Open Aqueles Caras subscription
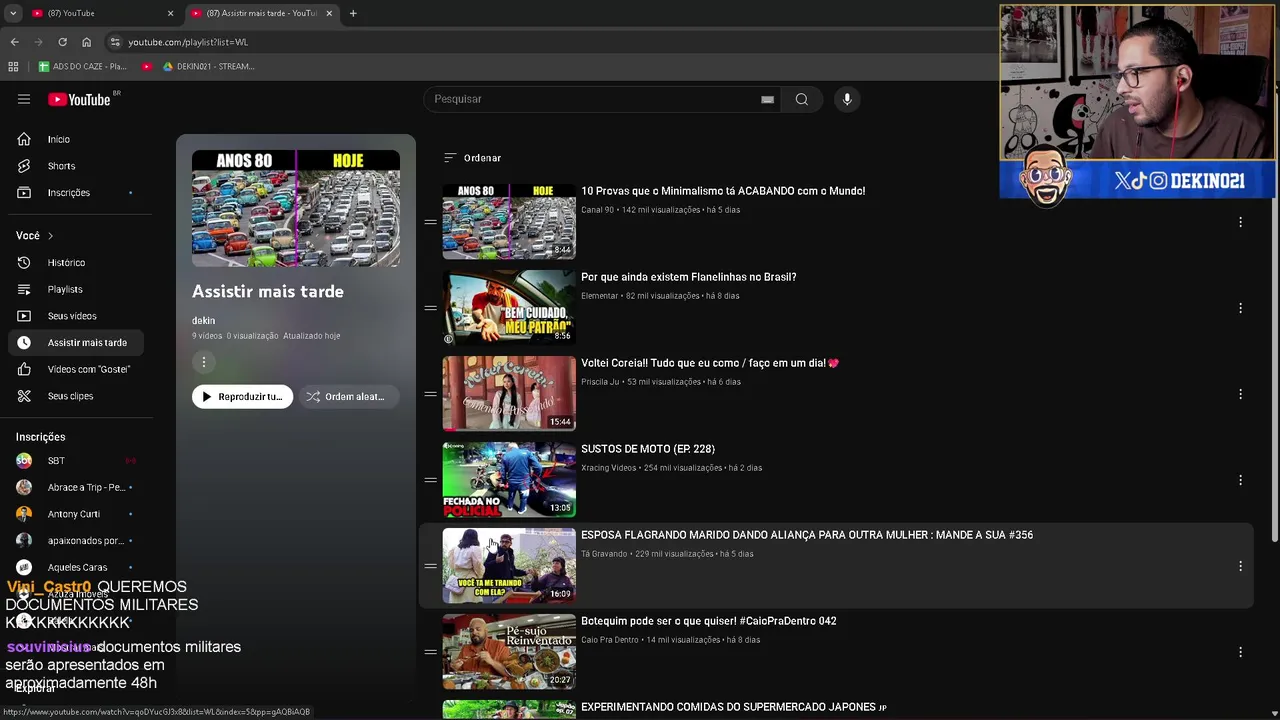 click(76, 567)
